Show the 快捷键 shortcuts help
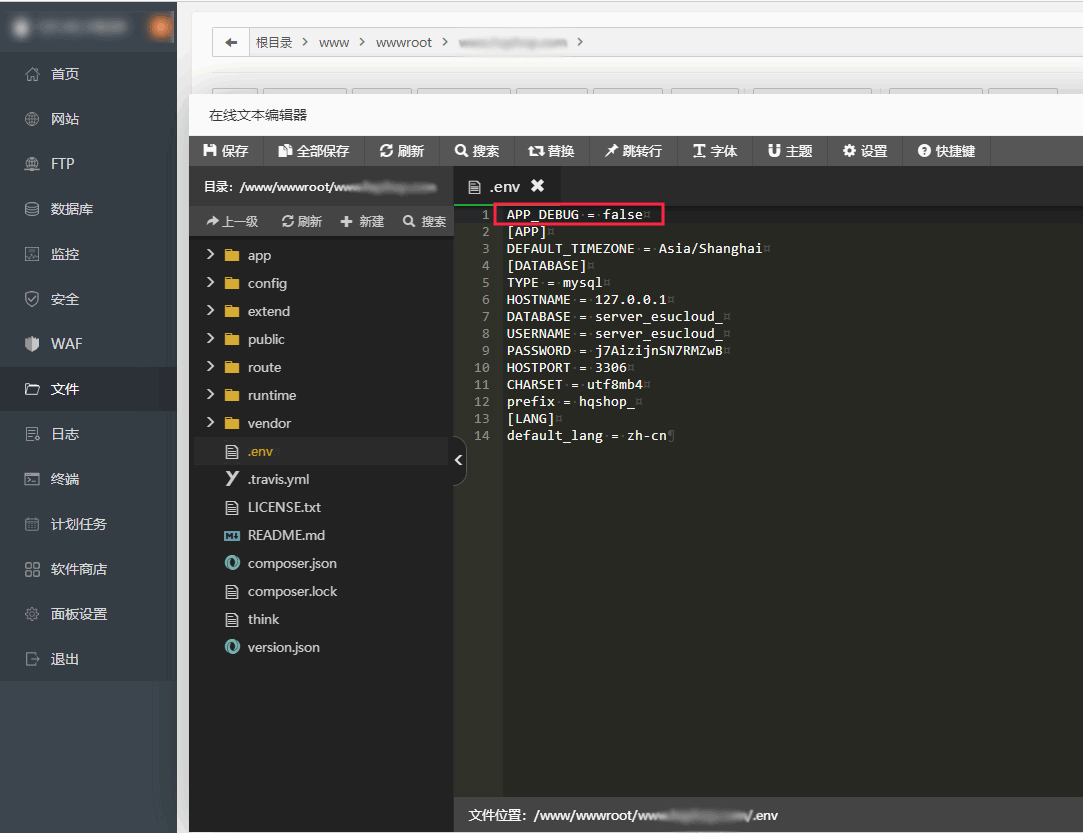The width and height of the screenshot is (1083, 833). [x=946, y=151]
